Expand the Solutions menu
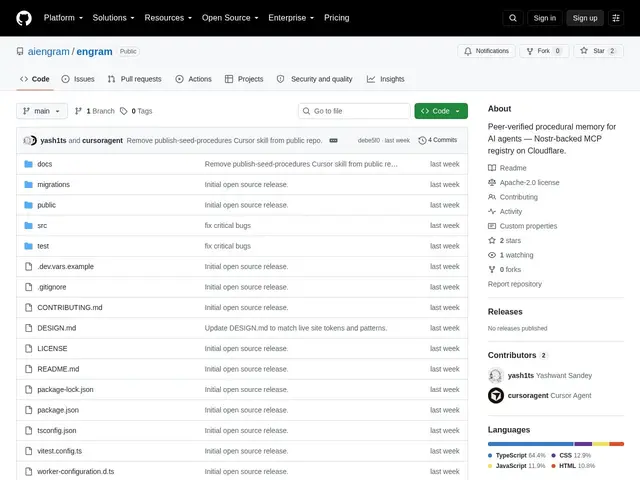This screenshot has height=480, width=640. click(x=113, y=18)
